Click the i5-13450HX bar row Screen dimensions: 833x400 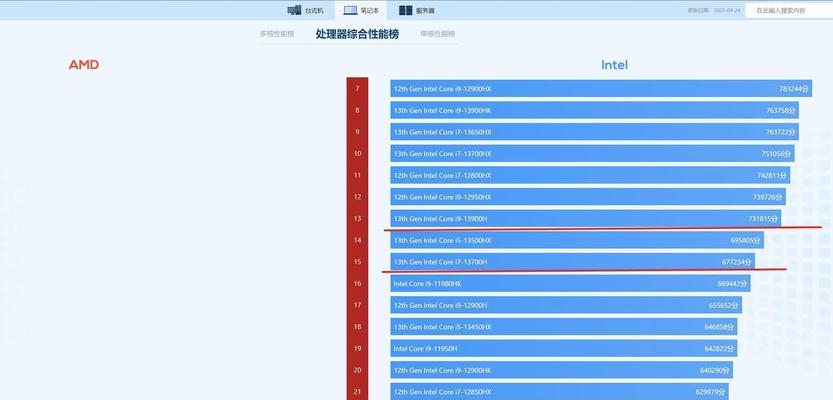[564, 327]
